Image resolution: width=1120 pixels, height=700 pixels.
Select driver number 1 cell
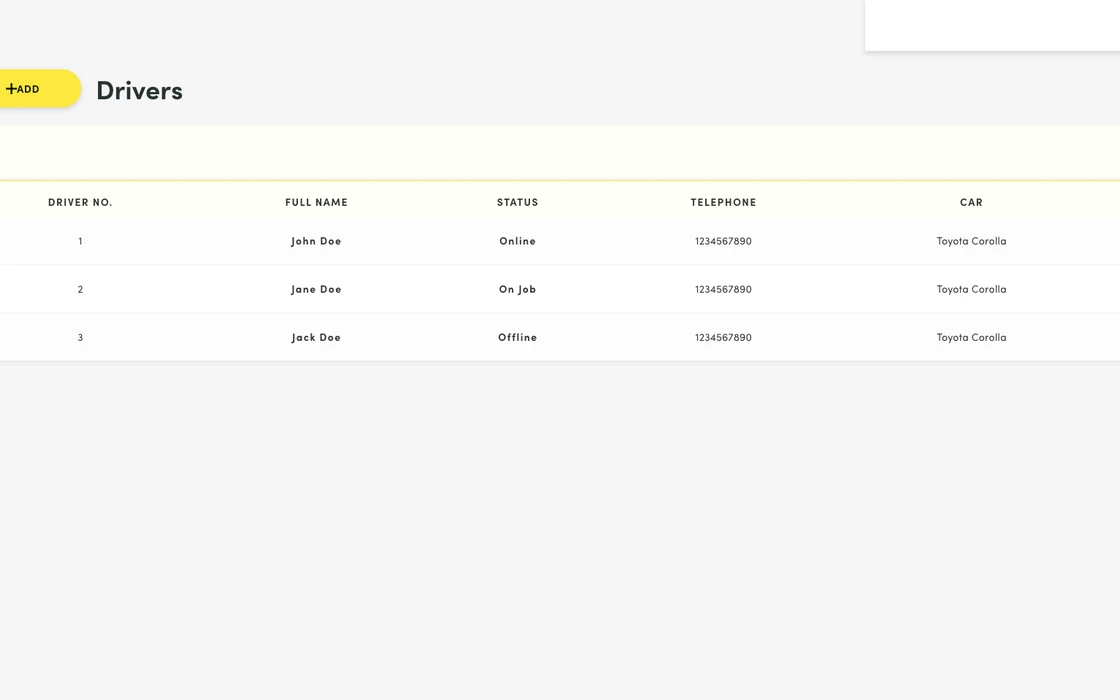click(x=80, y=241)
